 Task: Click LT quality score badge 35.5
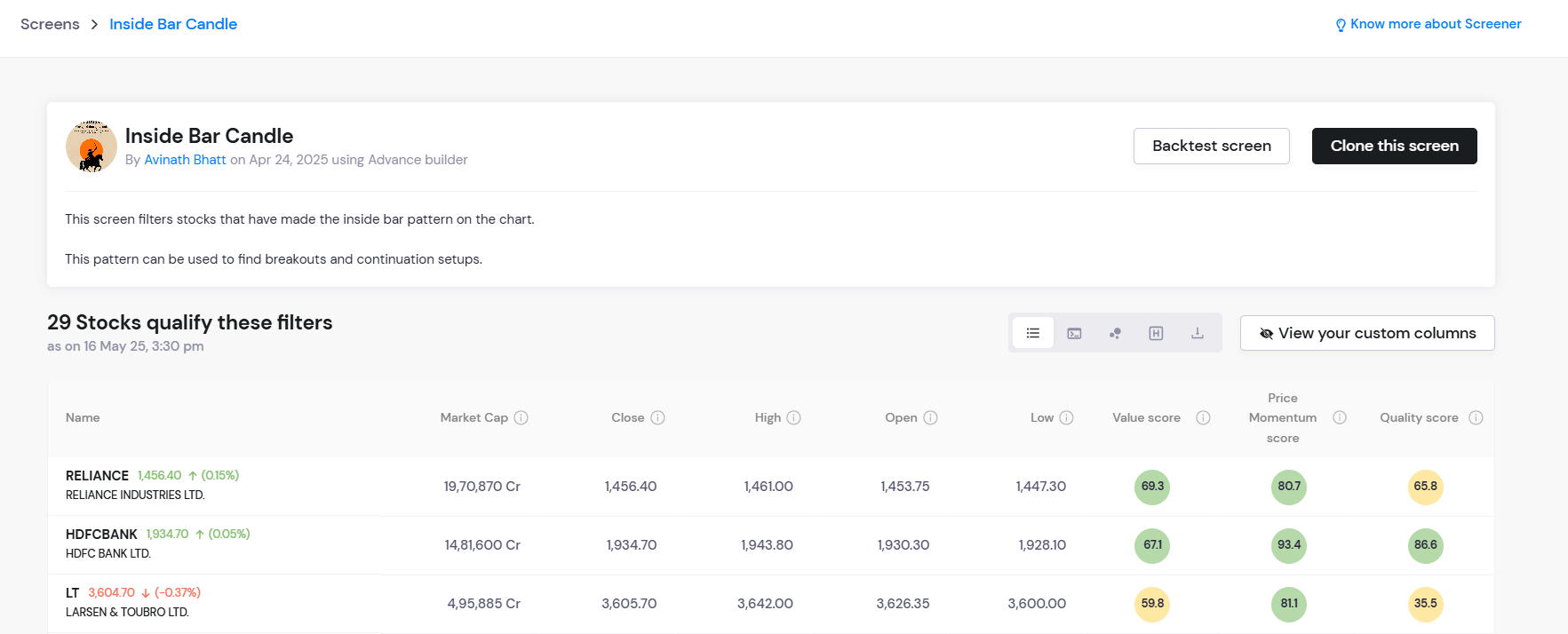[x=1425, y=604]
